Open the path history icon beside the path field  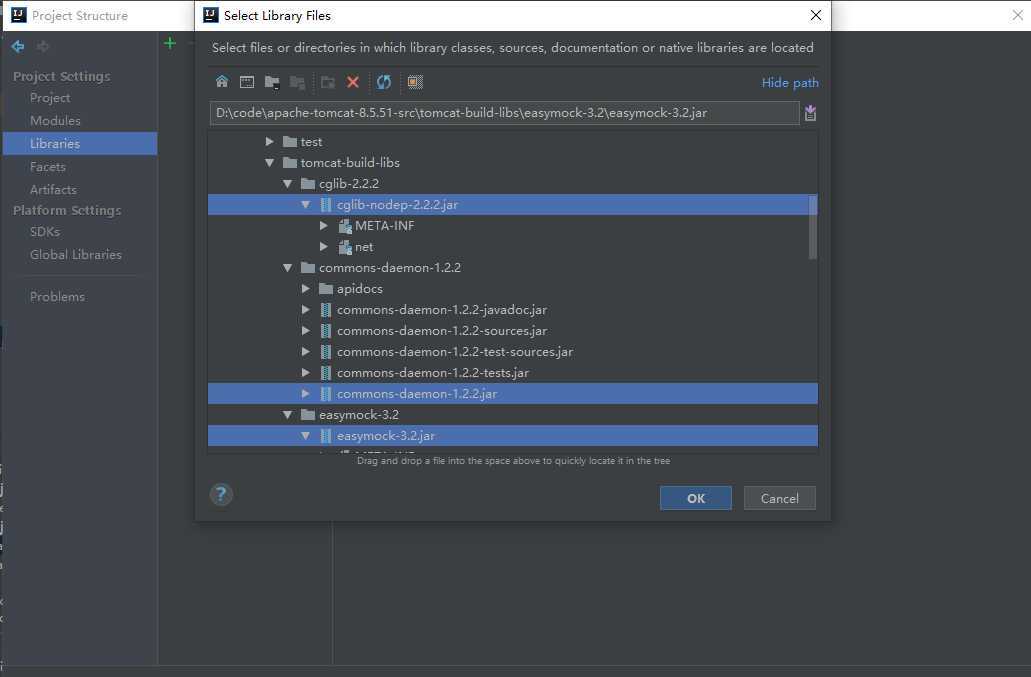pyautogui.click(x=810, y=113)
